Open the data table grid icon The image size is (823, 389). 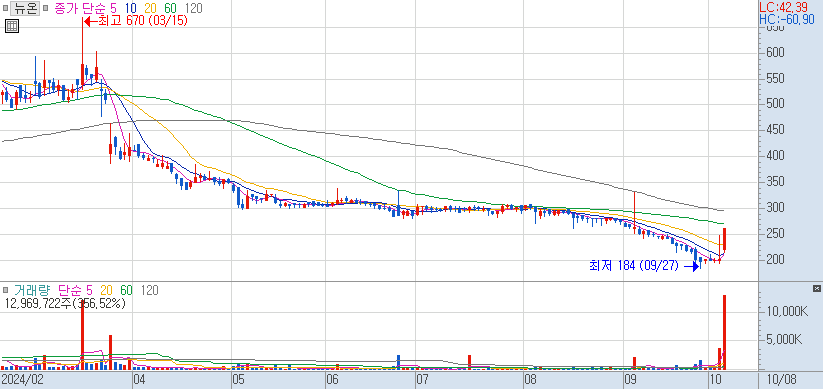pos(12,26)
